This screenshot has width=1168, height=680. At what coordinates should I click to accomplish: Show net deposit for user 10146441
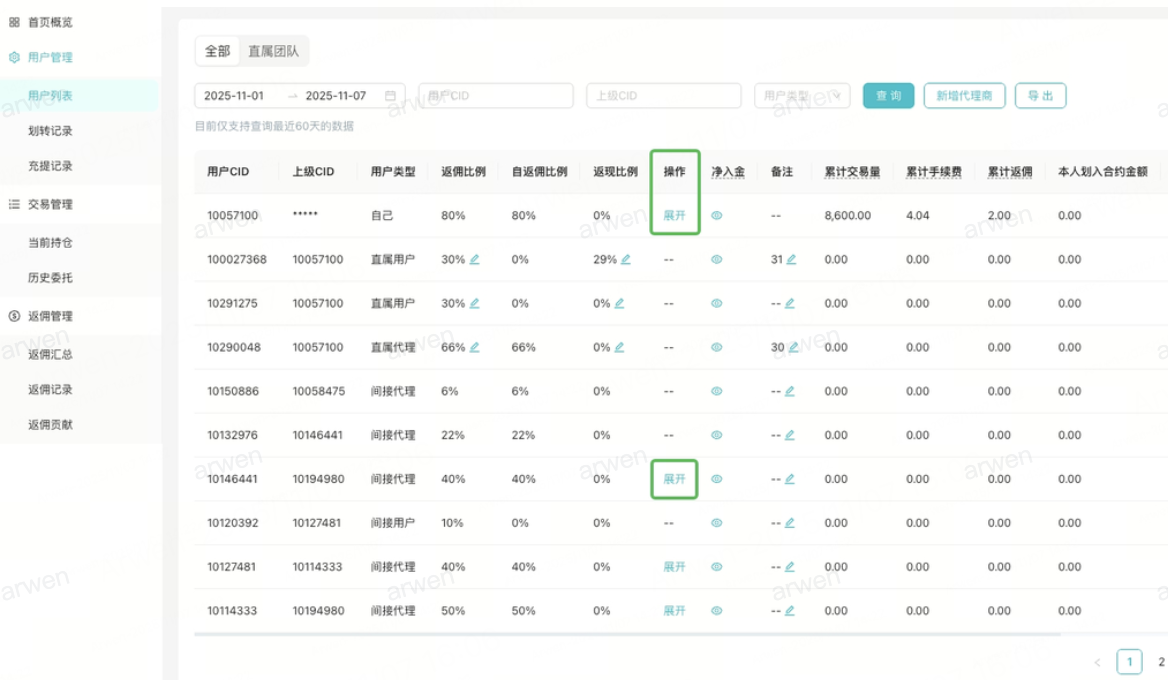point(717,479)
